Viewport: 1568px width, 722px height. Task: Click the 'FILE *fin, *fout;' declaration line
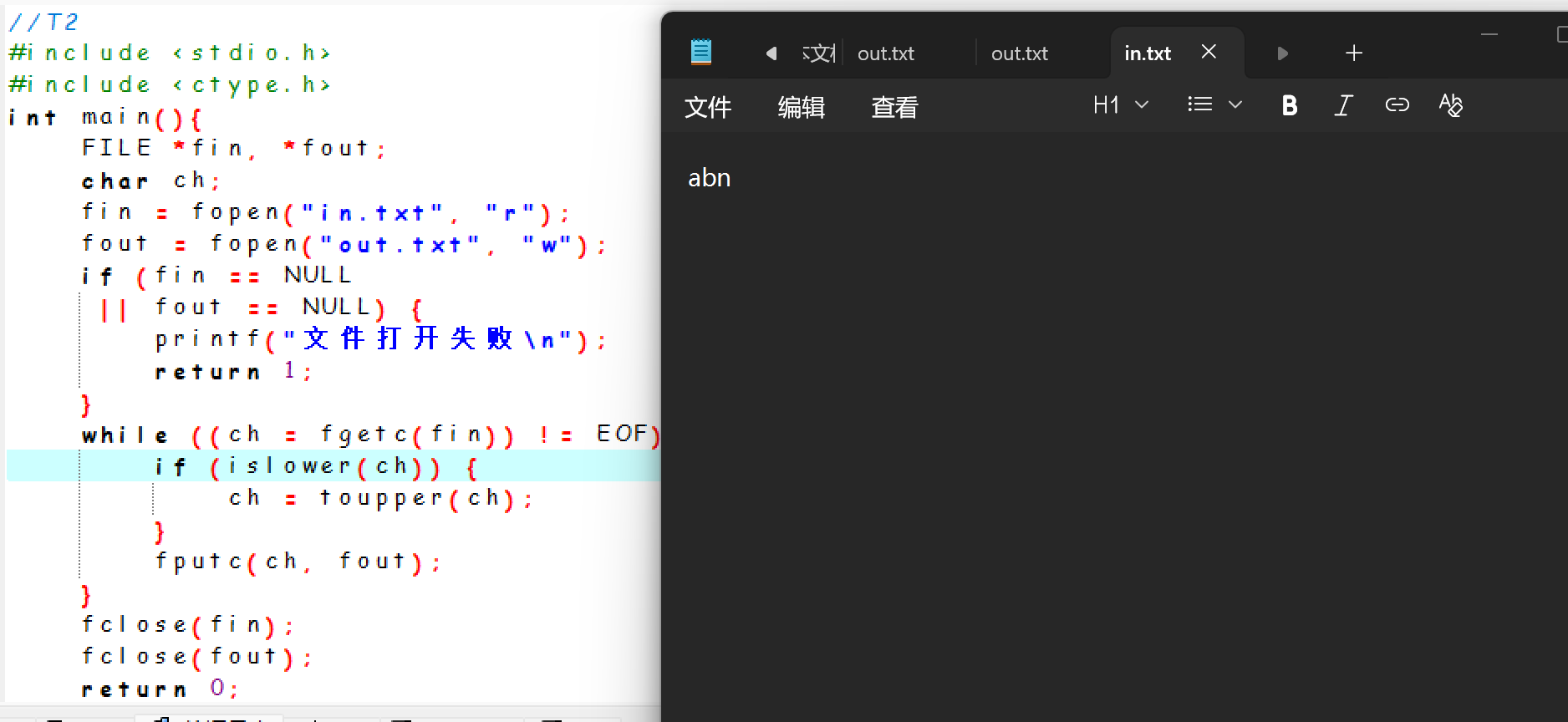(234, 148)
